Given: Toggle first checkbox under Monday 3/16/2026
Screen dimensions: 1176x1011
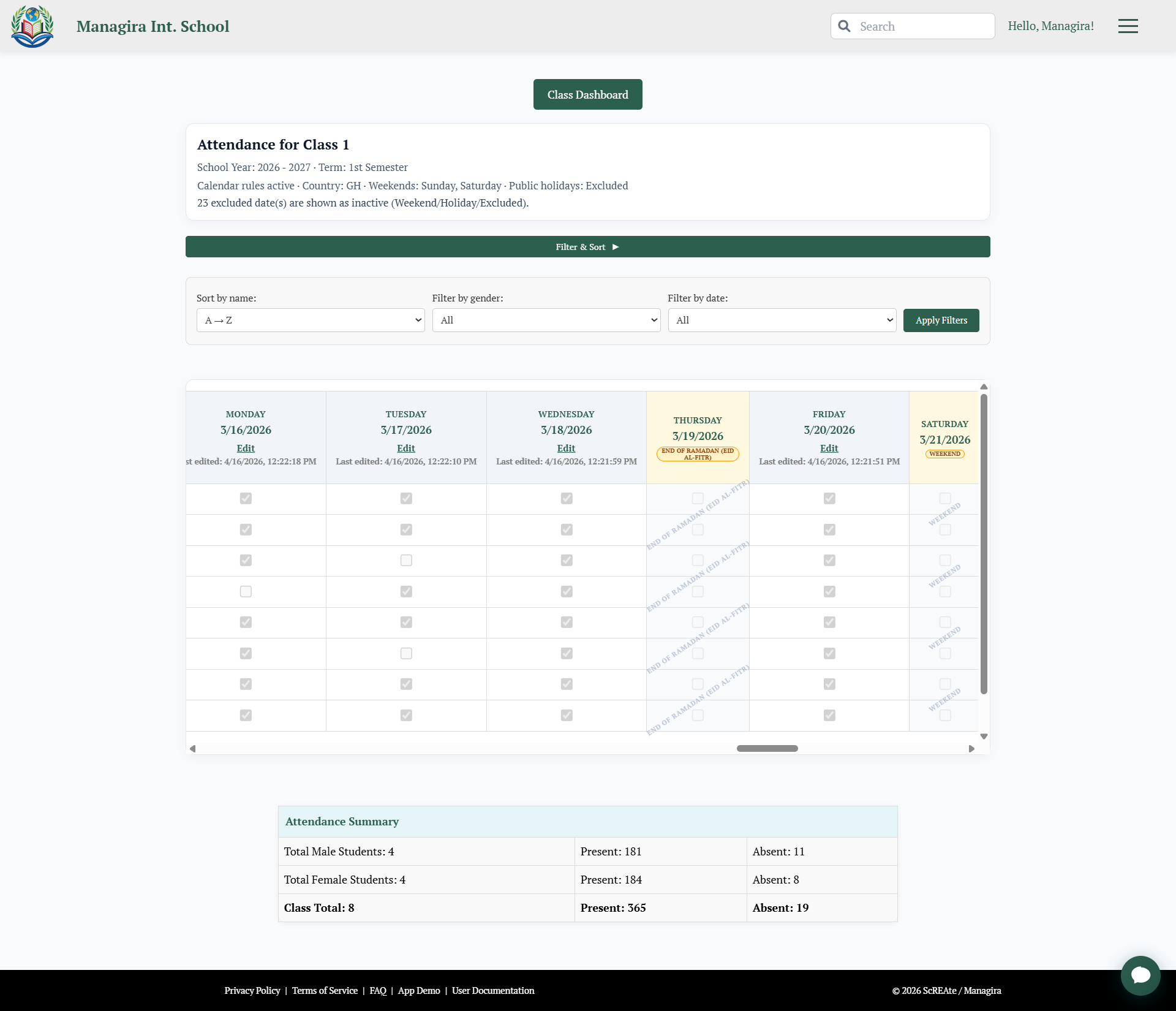Looking at the screenshot, I should [x=246, y=499].
